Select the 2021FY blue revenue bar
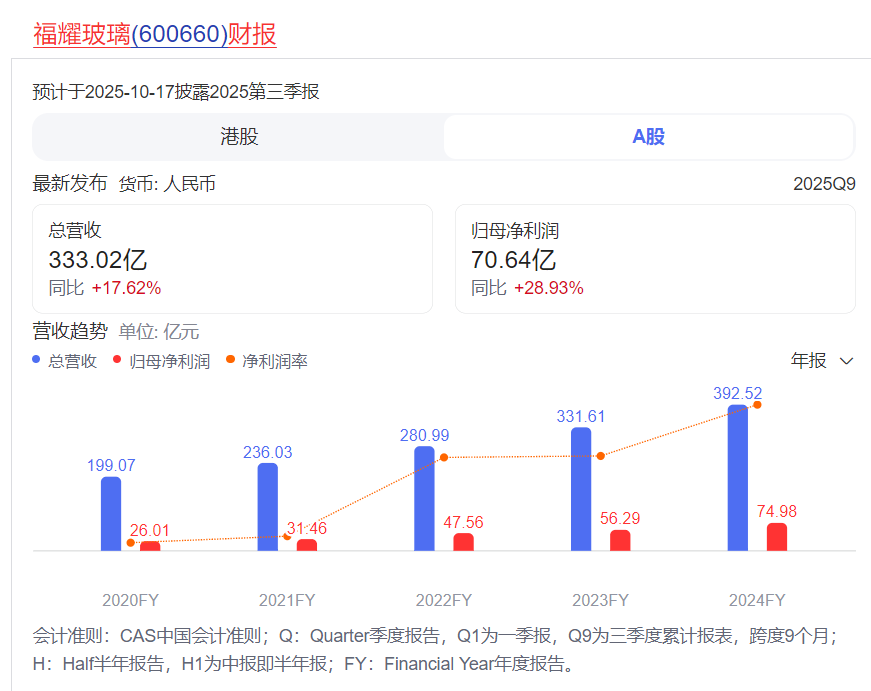Screen dimensions: 871x691 [x=268, y=507]
